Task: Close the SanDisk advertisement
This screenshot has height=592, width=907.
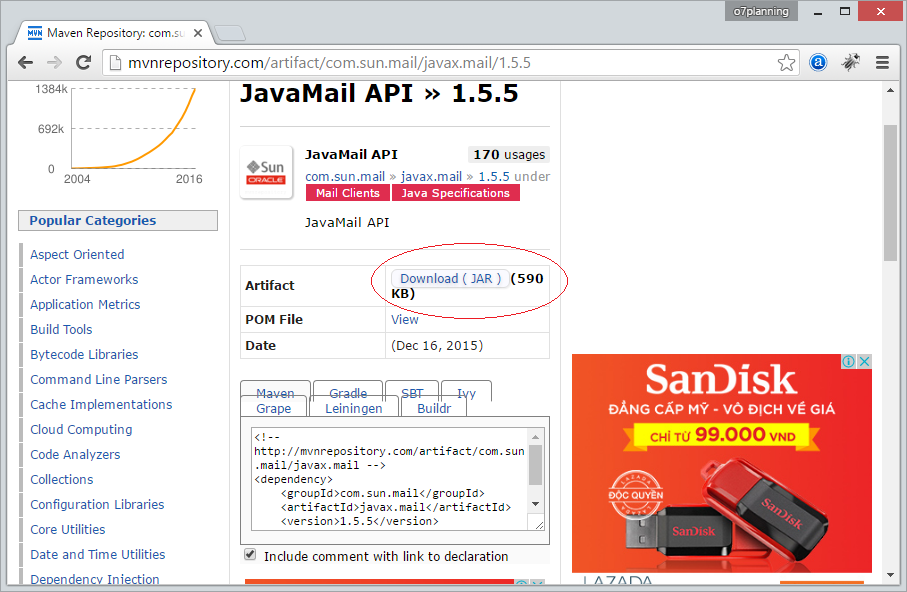Action: (x=864, y=362)
